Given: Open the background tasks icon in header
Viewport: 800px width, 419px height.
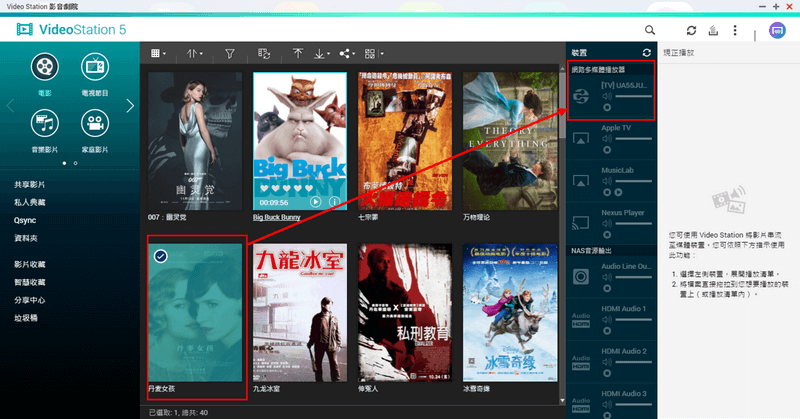Looking at the screenshot, I should coord(713,30).
